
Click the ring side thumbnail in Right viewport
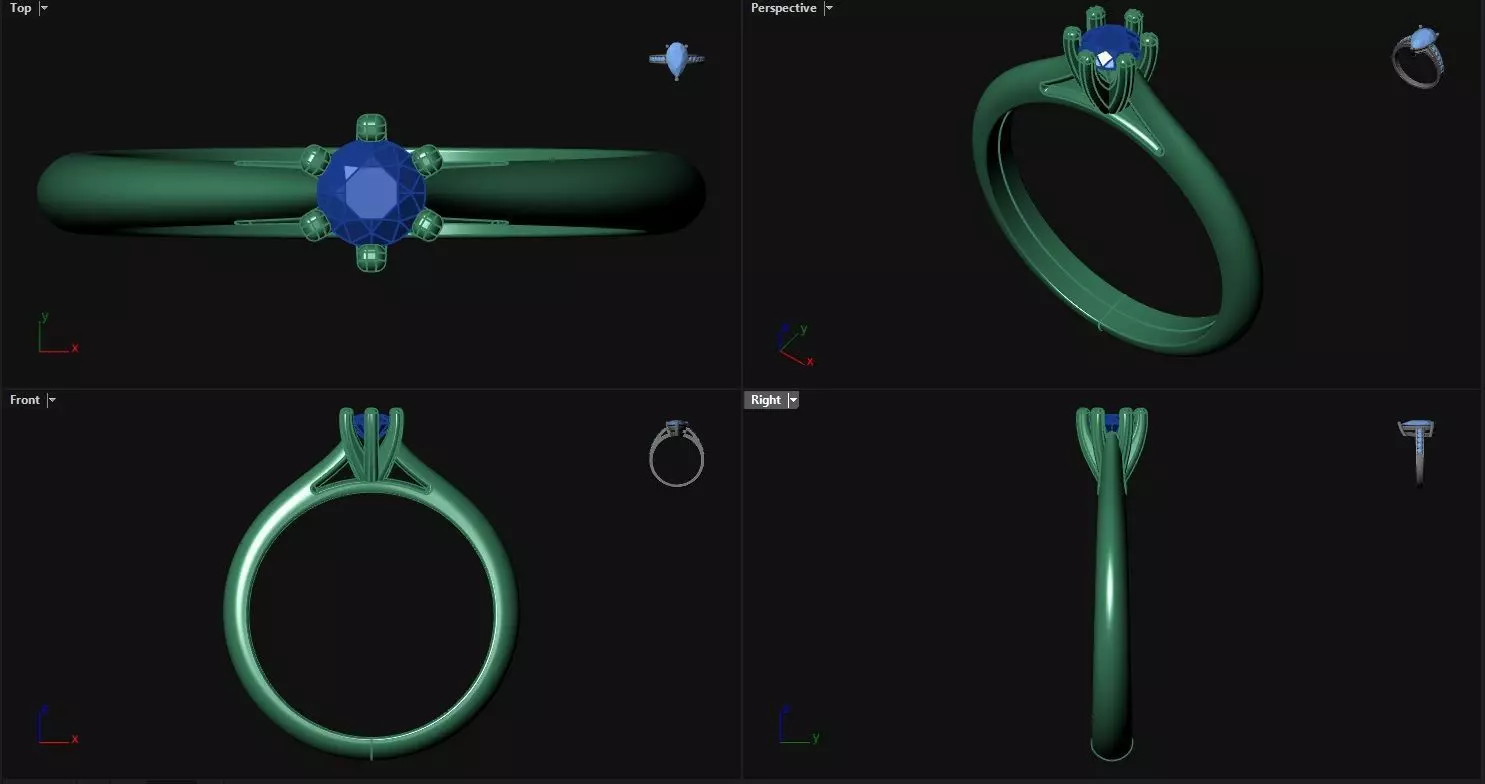click(x=1417, y=452)
